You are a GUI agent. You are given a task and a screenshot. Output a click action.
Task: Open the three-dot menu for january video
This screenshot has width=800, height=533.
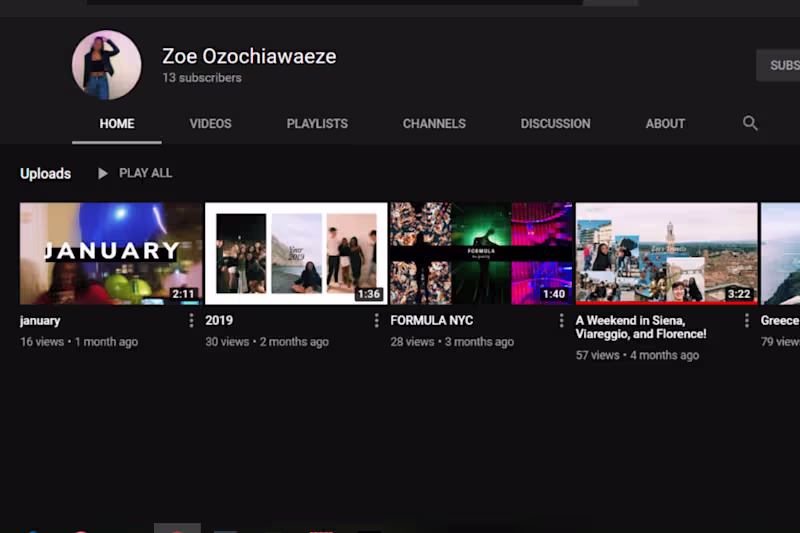(x=191, y=320)
